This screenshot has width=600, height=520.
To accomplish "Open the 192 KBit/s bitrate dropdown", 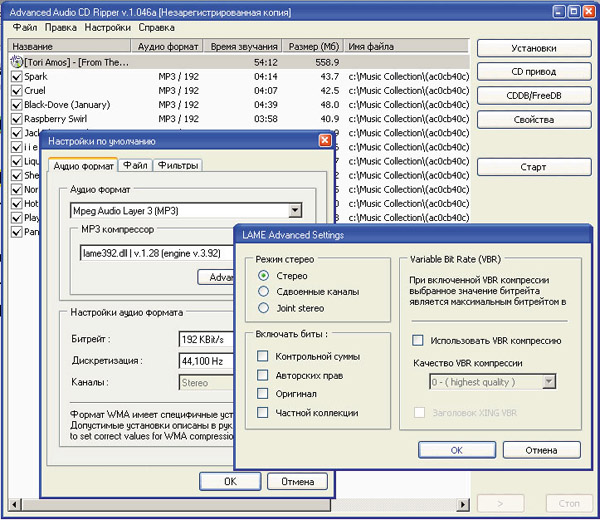I will (x=206, y=339).
